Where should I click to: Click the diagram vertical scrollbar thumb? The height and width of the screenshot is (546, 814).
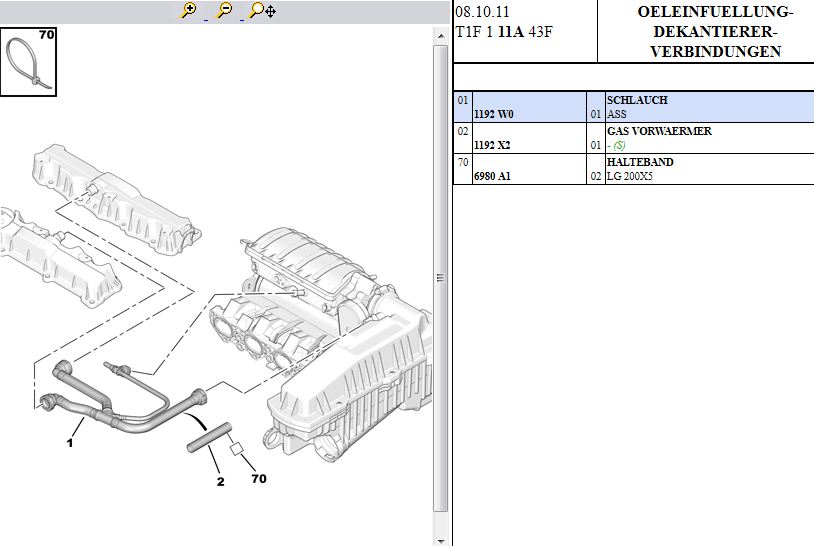[x=440, y=277]
